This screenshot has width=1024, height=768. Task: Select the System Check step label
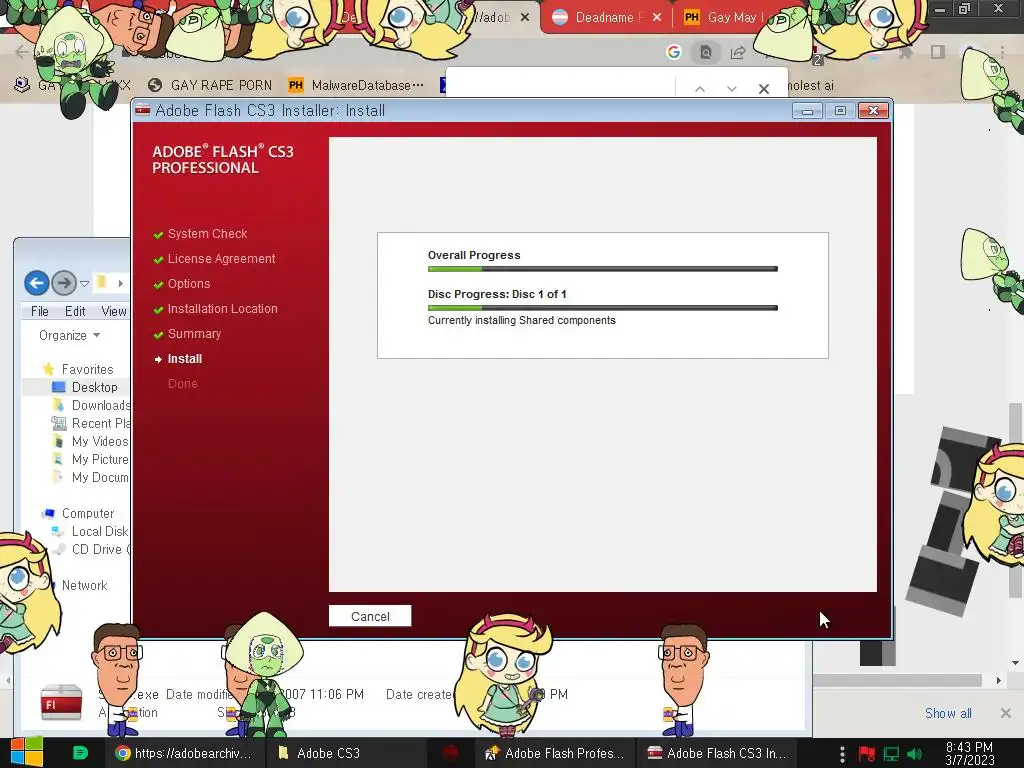click(x=207, y=234)
